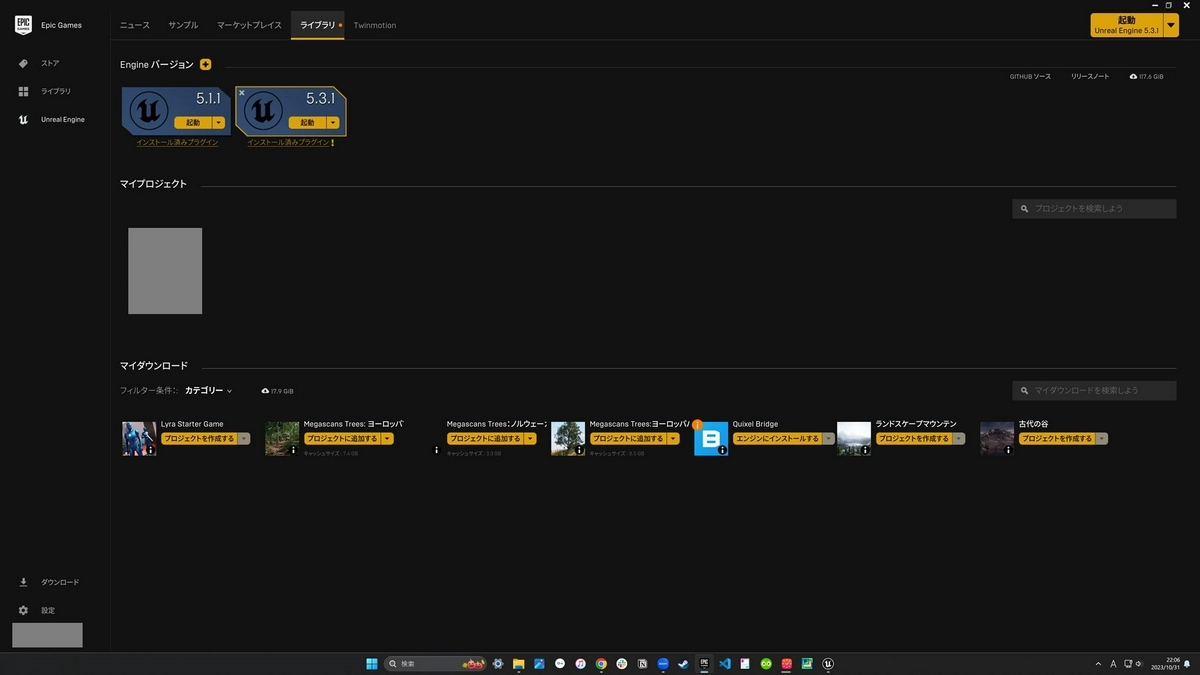Open ダウンロード in the left sidebar
Screen dimensions: 1200x675
point(60,582)
